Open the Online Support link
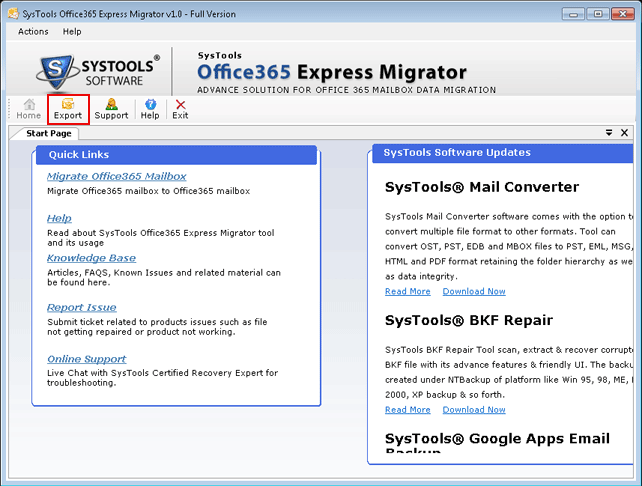 click(87, 359)
